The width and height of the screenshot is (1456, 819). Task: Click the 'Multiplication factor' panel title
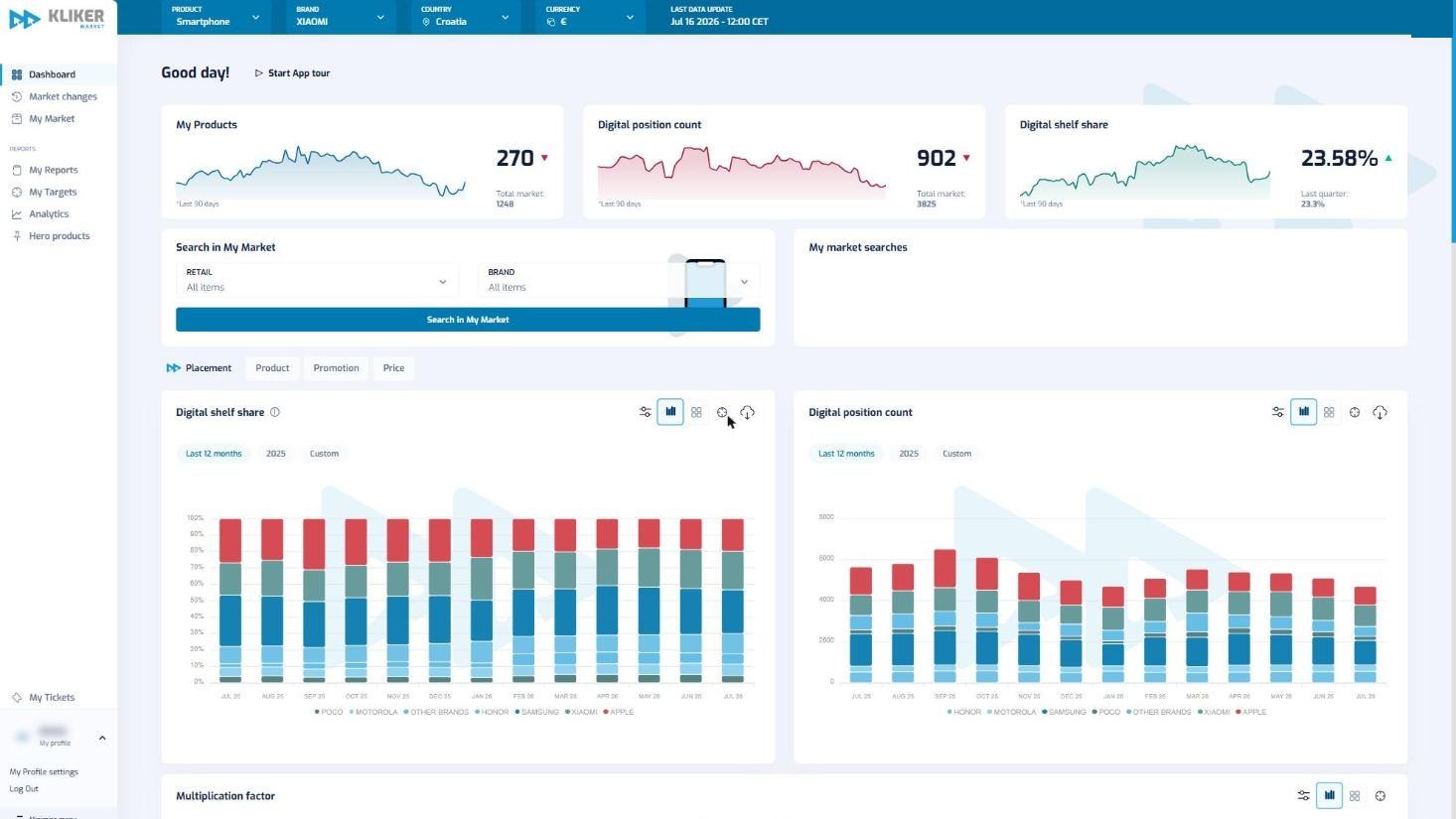pyautogui.click(x=225, y=796)
